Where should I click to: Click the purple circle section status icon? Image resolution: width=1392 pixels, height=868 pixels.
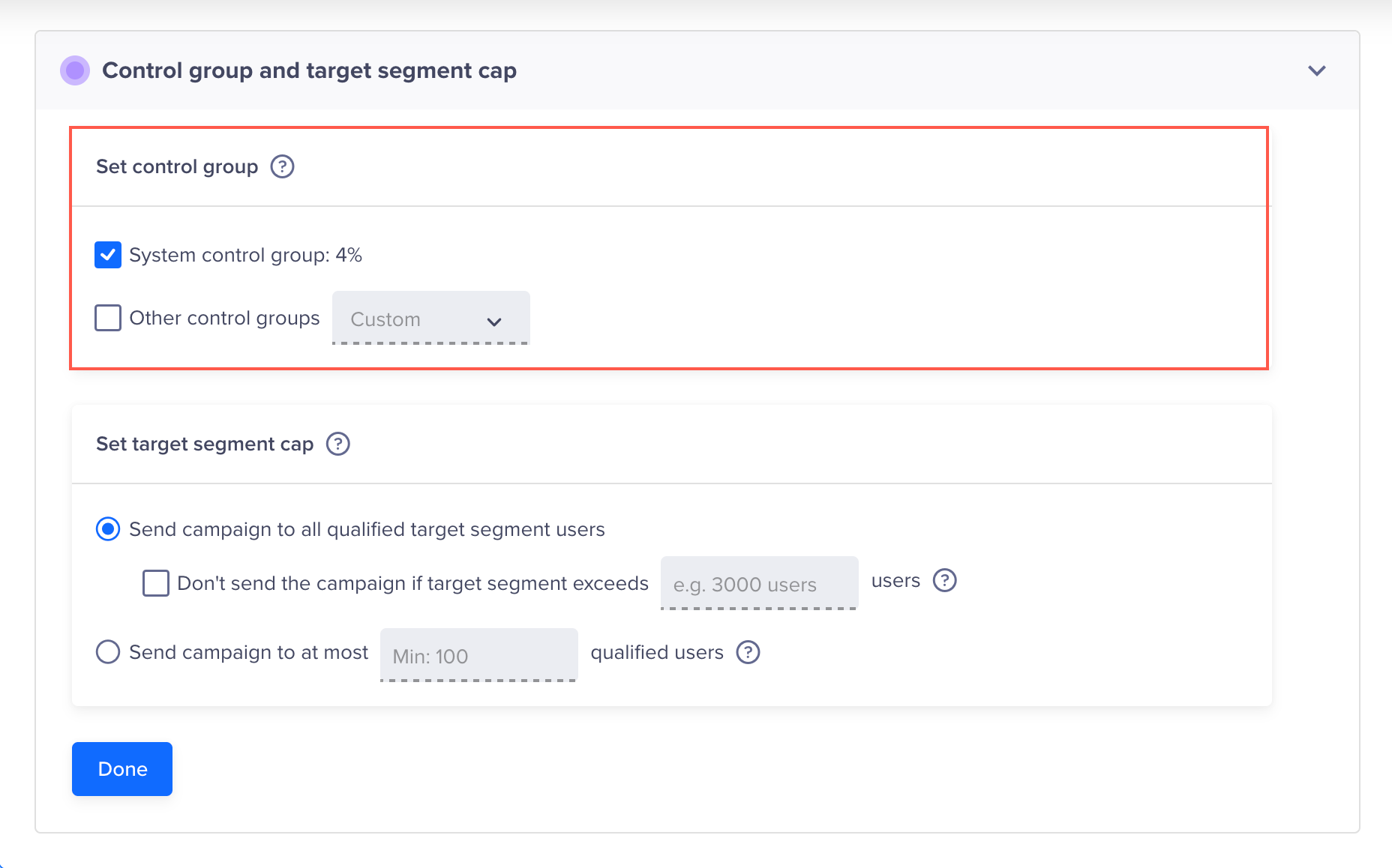click(75, 70)
